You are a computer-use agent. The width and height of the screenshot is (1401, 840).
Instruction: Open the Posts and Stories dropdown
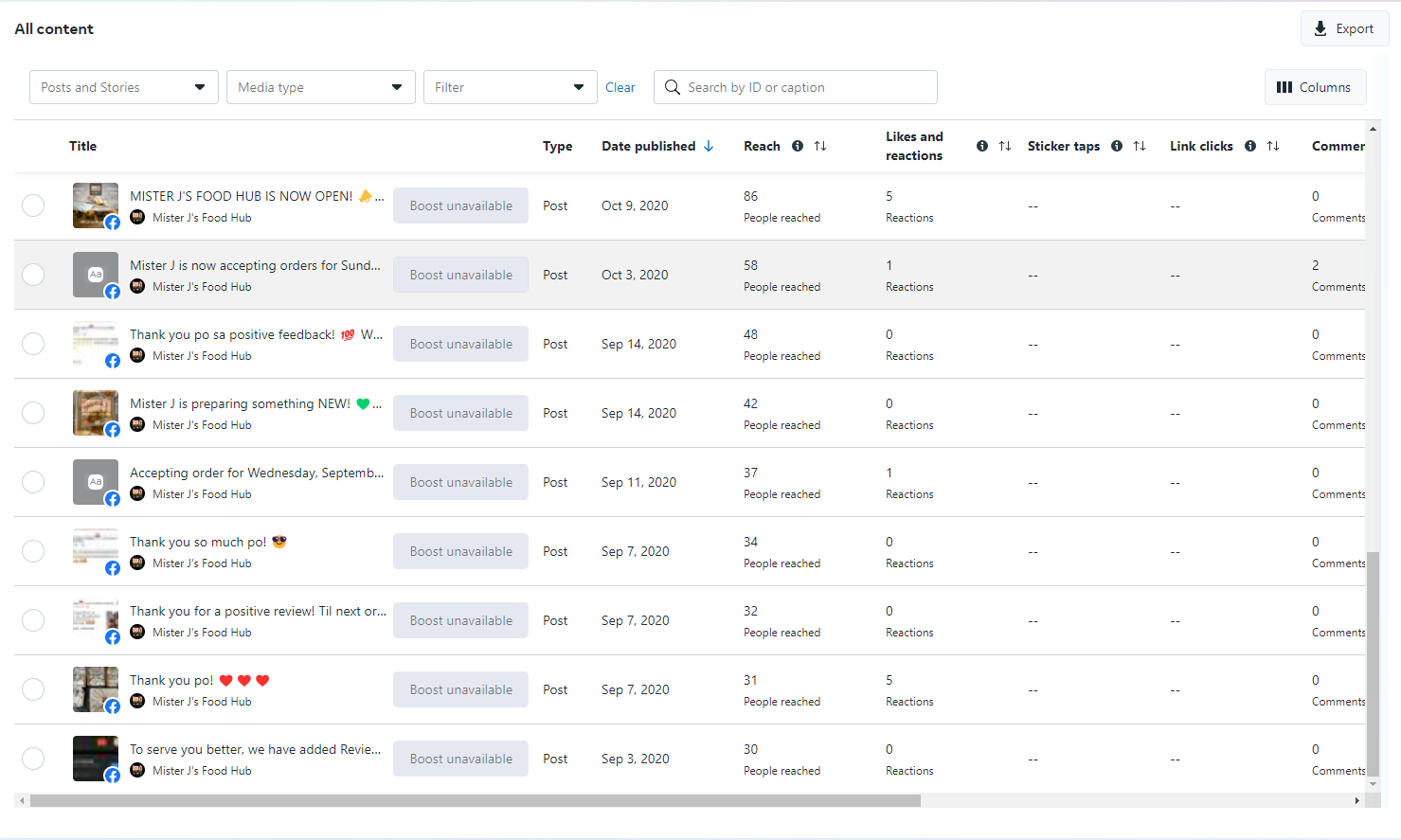click(x=124, y=87)
